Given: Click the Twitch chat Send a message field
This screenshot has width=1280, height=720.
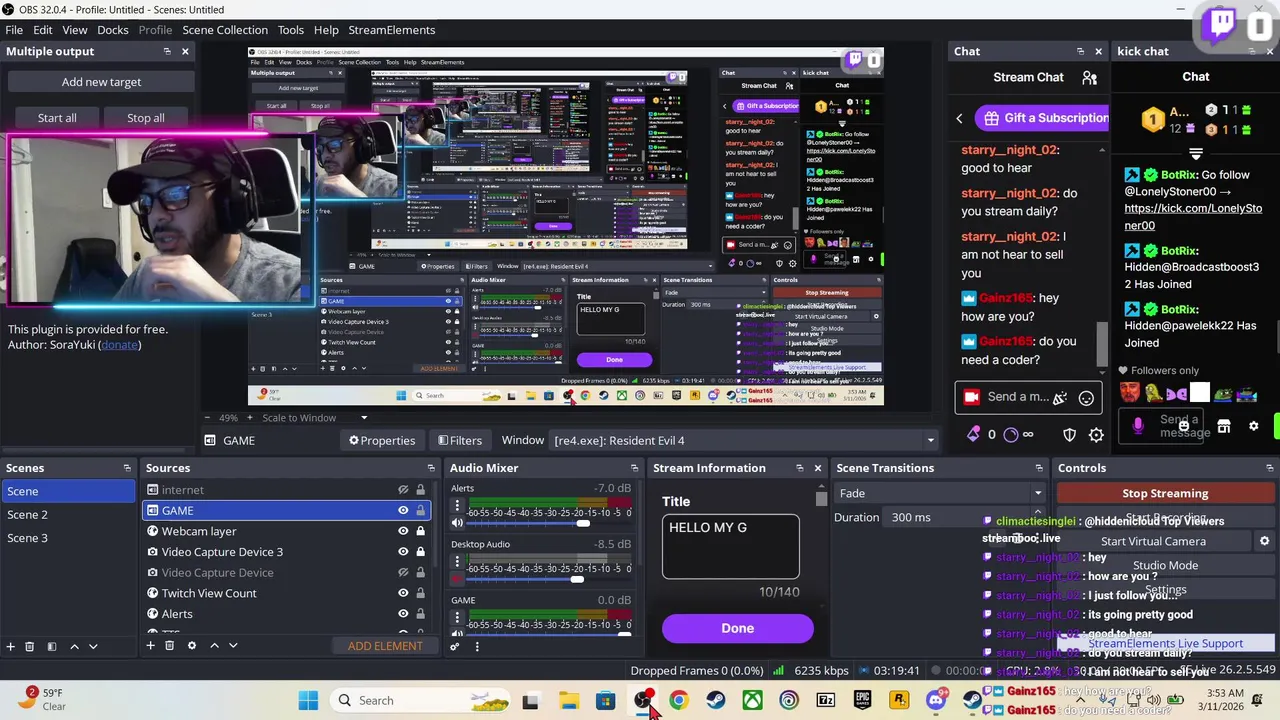Looking at the screenshot, I should [x=1028, y=397].
